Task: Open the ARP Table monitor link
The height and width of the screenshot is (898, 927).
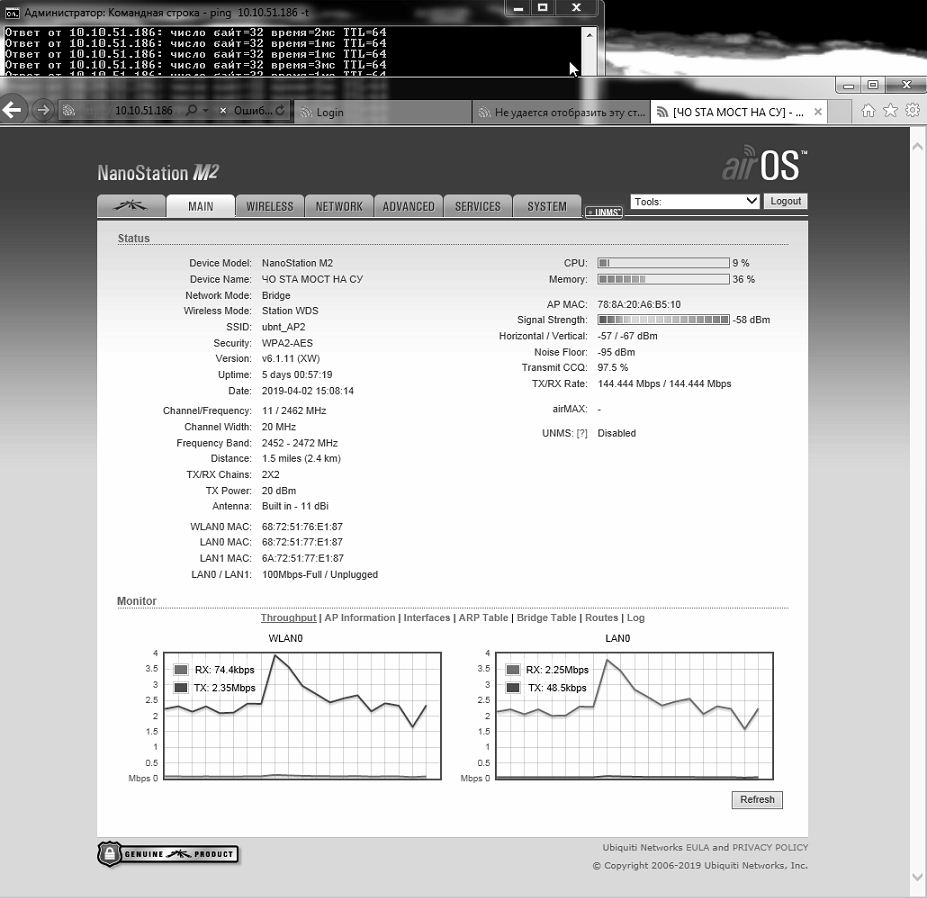Action: click(483, 617)
